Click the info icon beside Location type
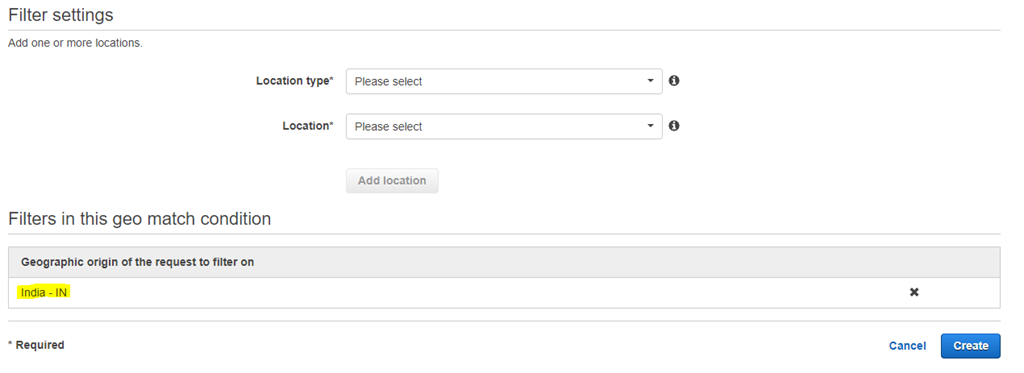The width and height of the screenshot is (1024, 373). coord(674,81)
